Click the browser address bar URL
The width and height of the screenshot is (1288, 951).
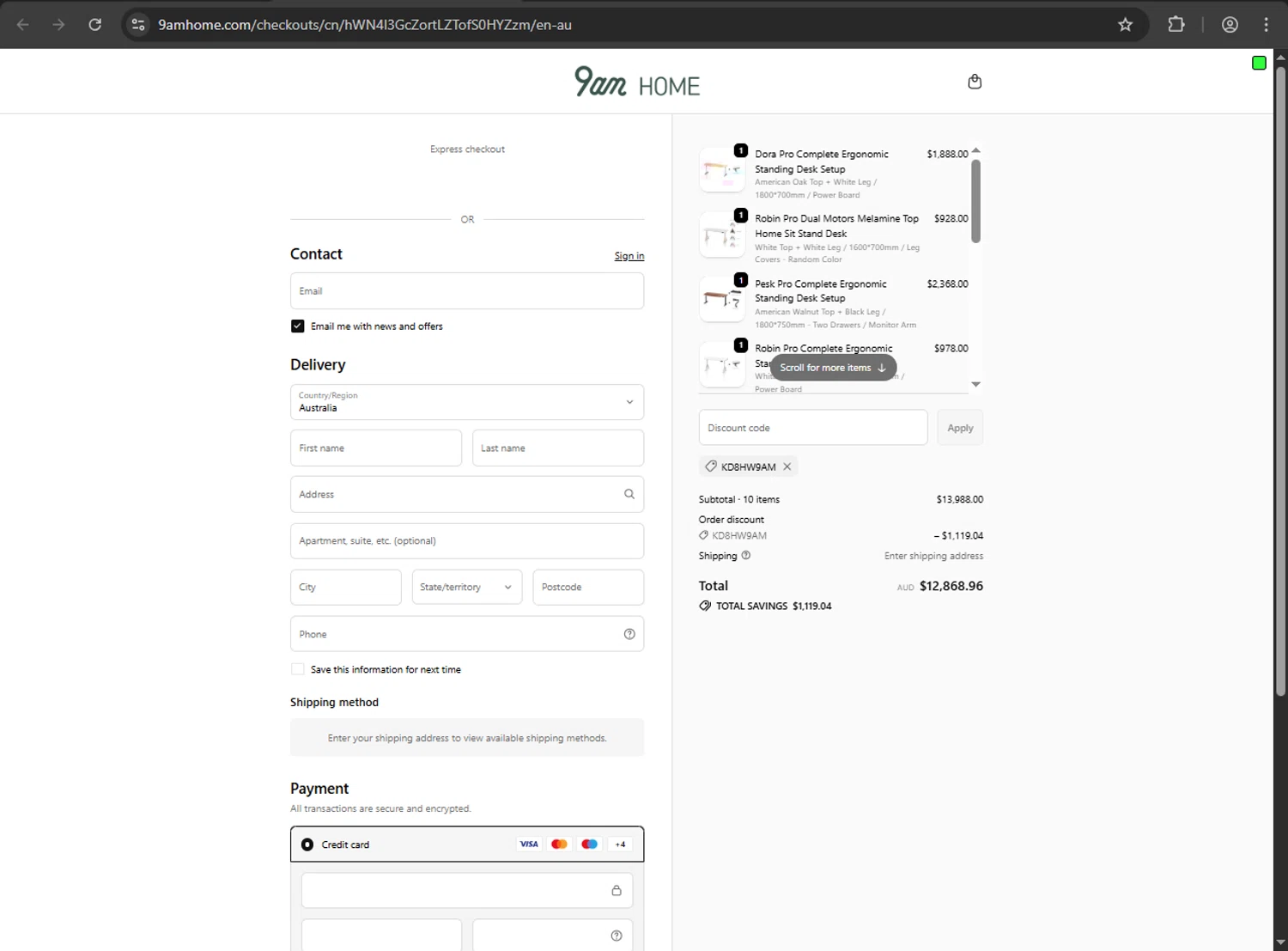365,24
